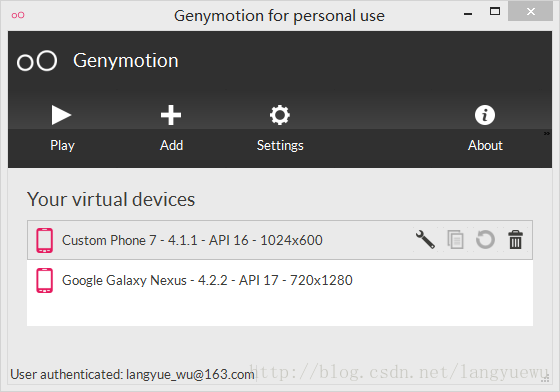Screen dimensions: 560x392
Task: Open device configuration with wrench icon
Action: coord(425,239)
